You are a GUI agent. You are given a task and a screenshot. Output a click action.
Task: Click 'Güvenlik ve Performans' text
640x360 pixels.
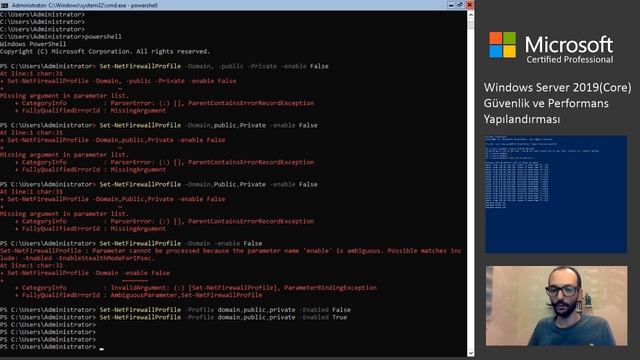(546, 104)
